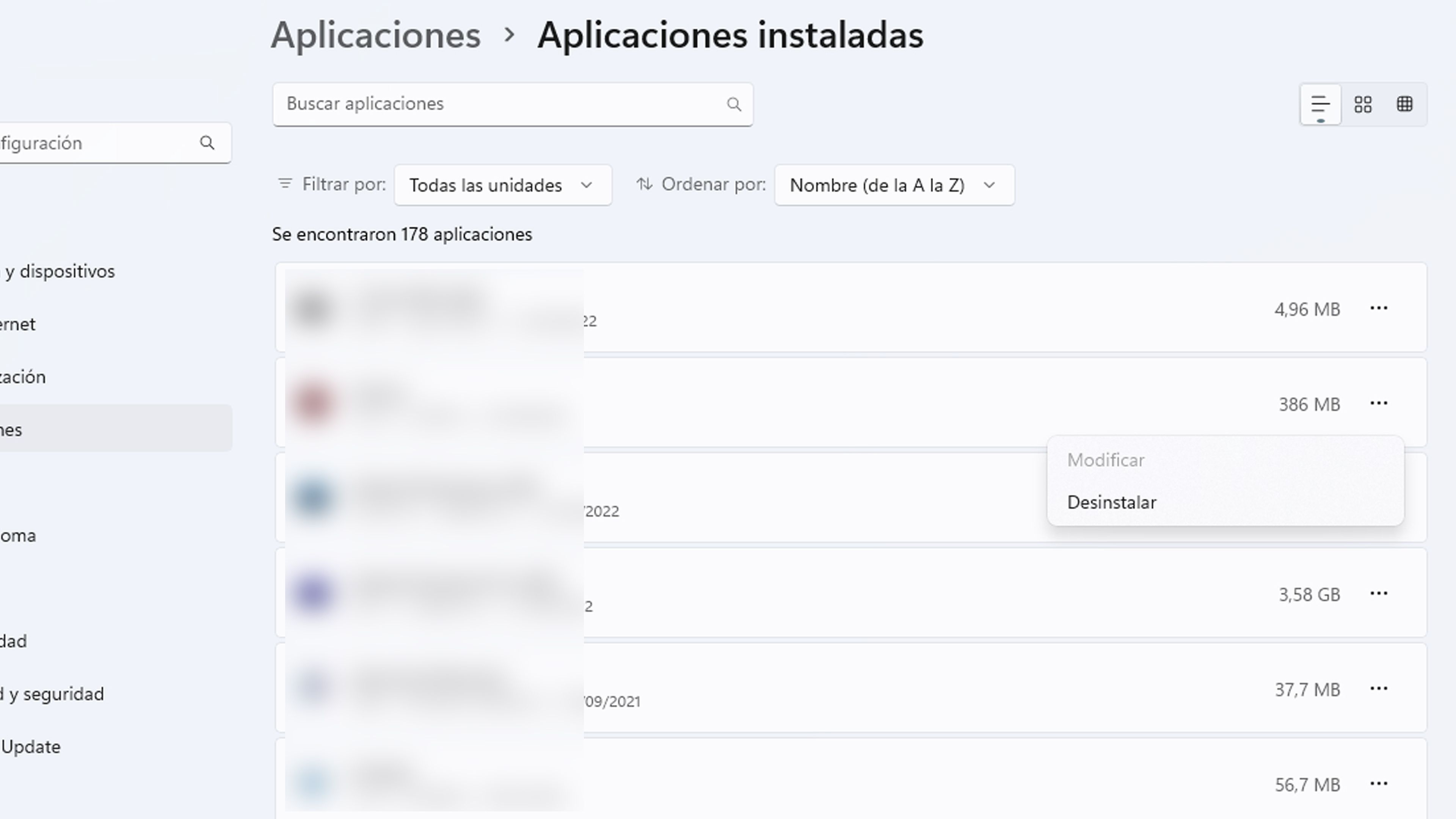Image resolution: width=1456 pixels, height=819 pixels.
Task: Switch to table view layout icon
Action: [1404, 105]
